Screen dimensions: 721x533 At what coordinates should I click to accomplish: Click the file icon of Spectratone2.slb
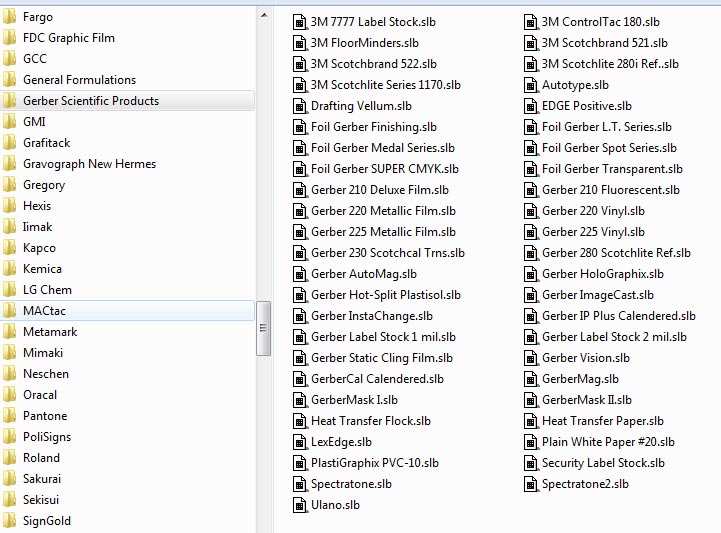tap(530, 484)
